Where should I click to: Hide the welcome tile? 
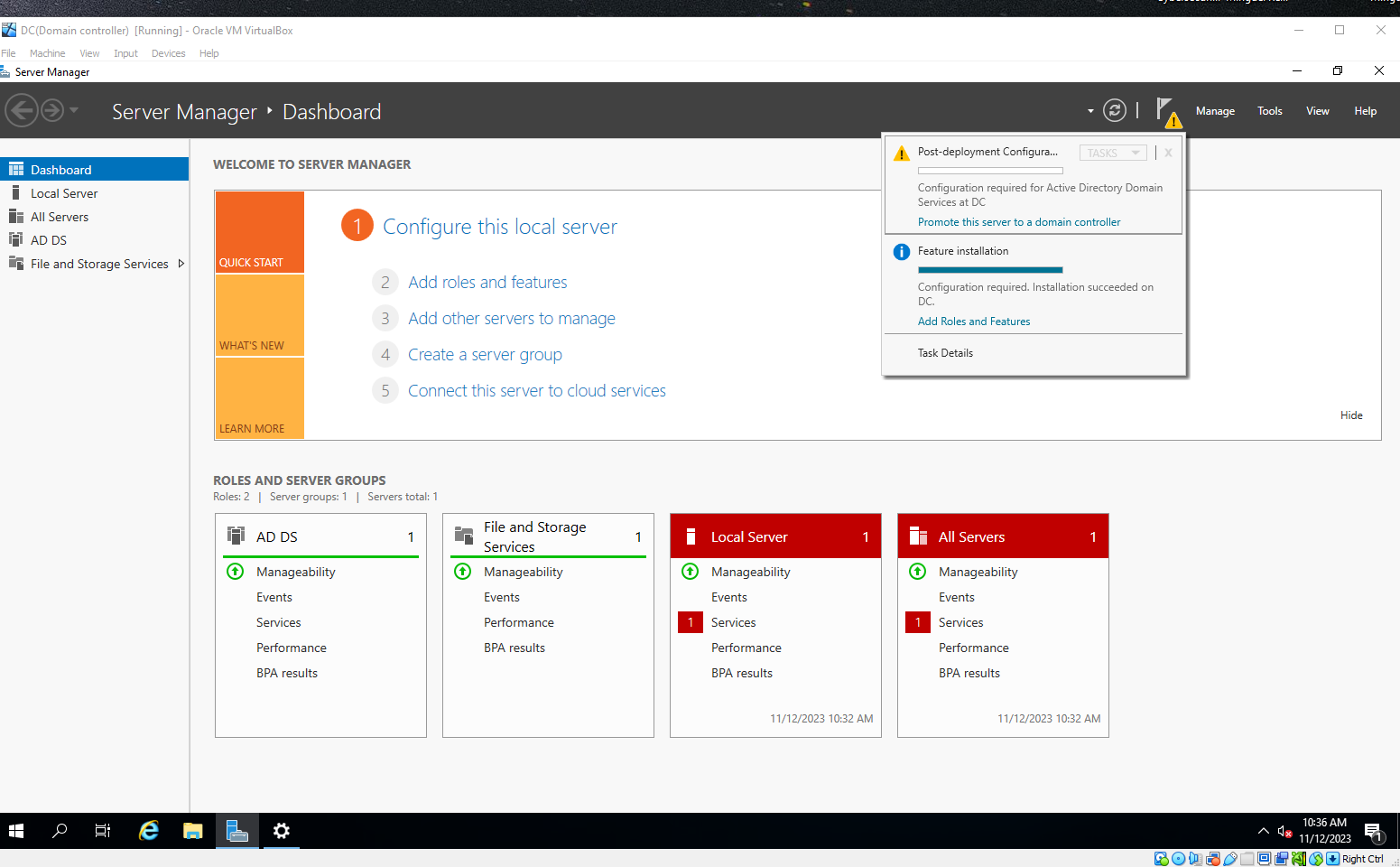pyautogui.click(x=1351, y=415)
